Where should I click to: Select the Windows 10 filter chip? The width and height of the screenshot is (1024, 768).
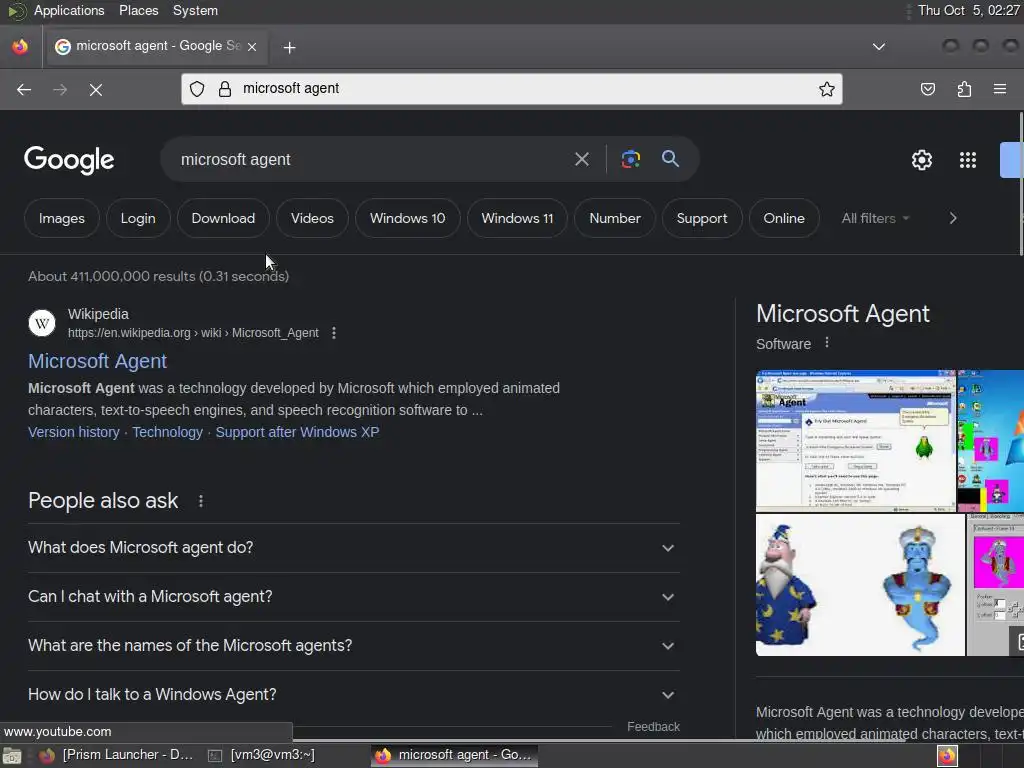[x=408, y=218]
